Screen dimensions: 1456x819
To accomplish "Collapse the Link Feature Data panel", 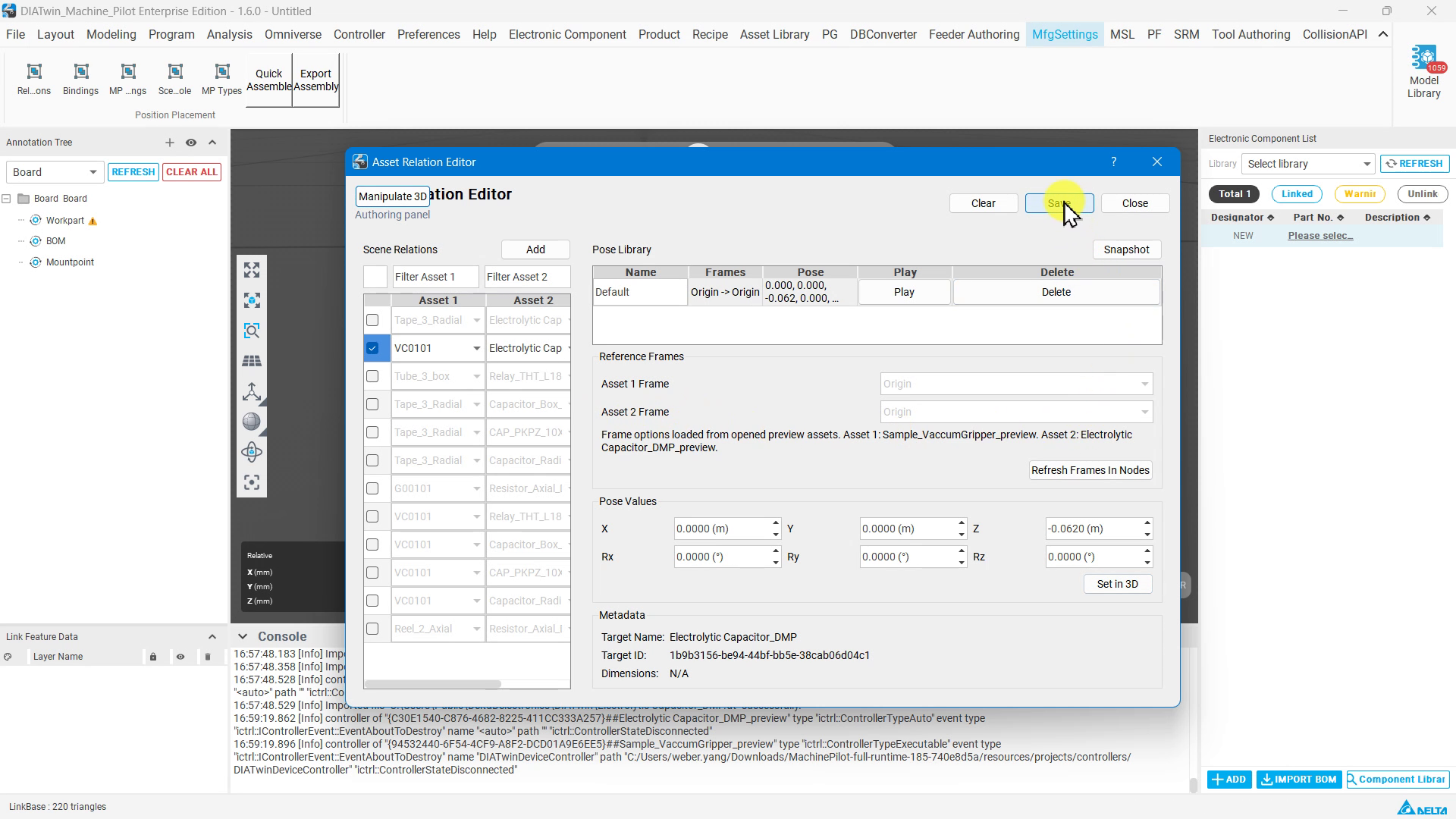I will (x=212, y=637).
